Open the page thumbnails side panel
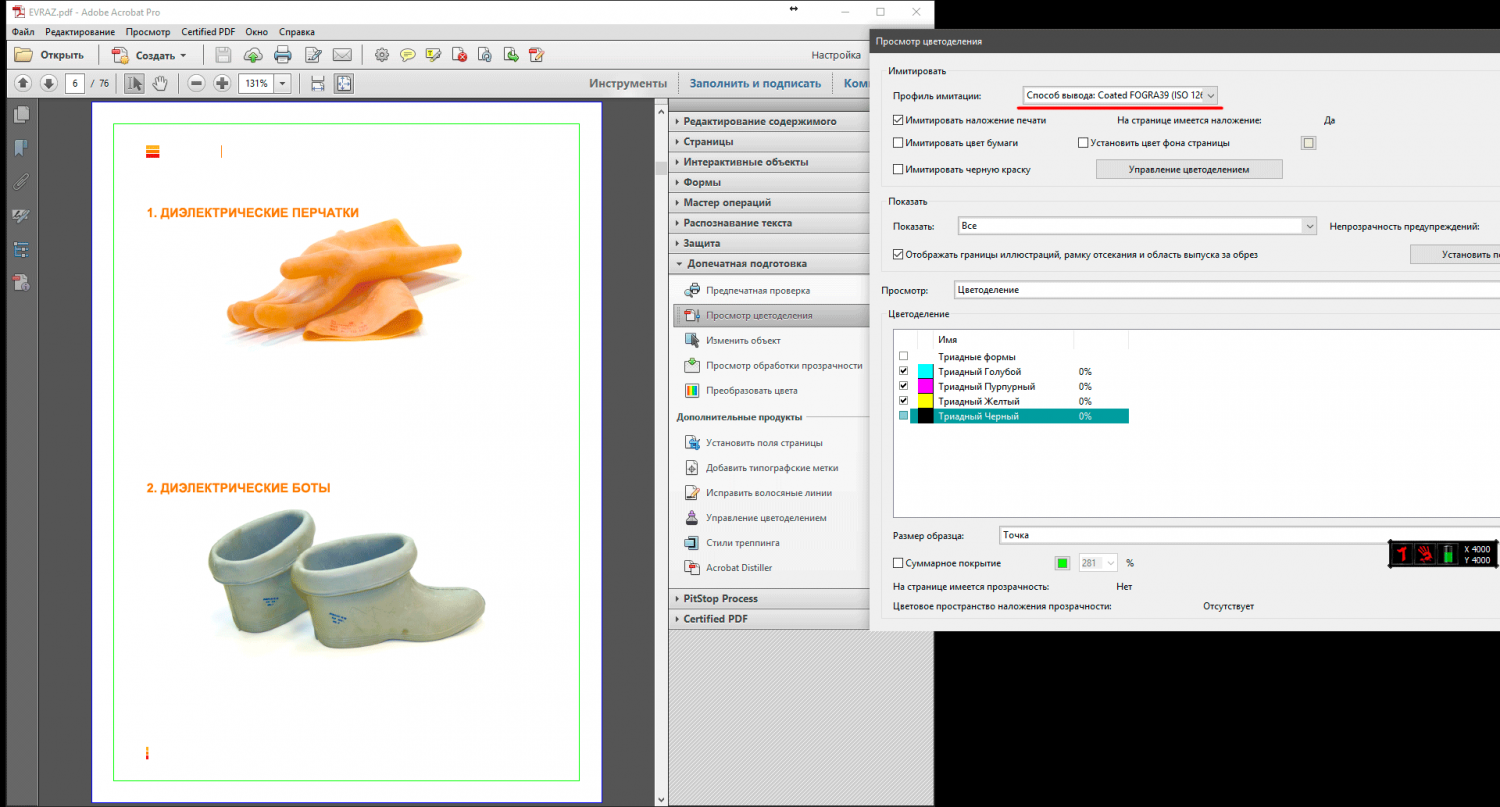This screenshot has width=1500, height=807. point(20,115)
